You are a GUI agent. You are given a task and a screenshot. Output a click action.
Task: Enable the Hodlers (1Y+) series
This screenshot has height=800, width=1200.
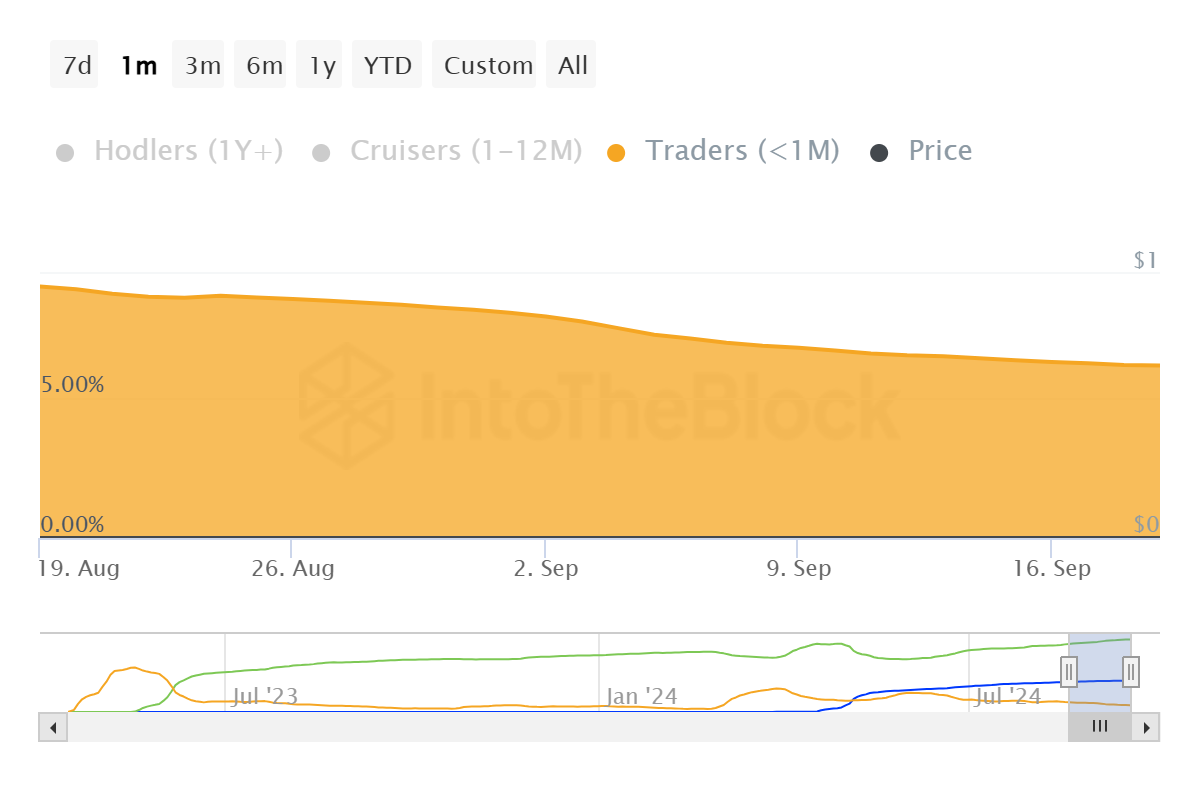188,151
